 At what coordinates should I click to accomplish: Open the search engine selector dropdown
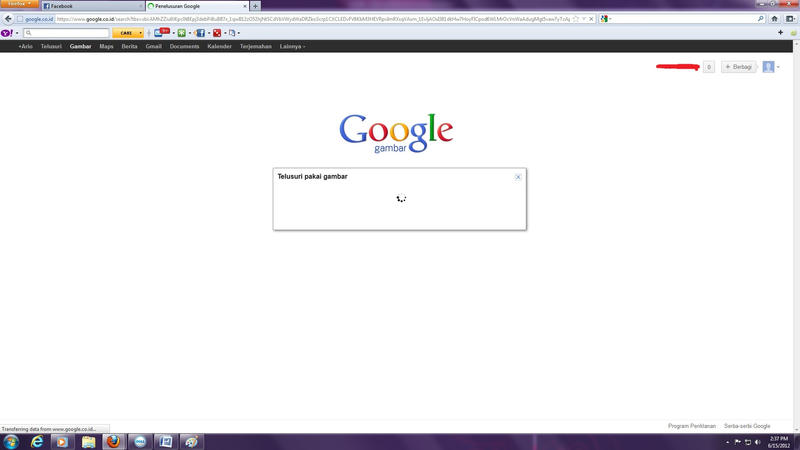(607, 19)
